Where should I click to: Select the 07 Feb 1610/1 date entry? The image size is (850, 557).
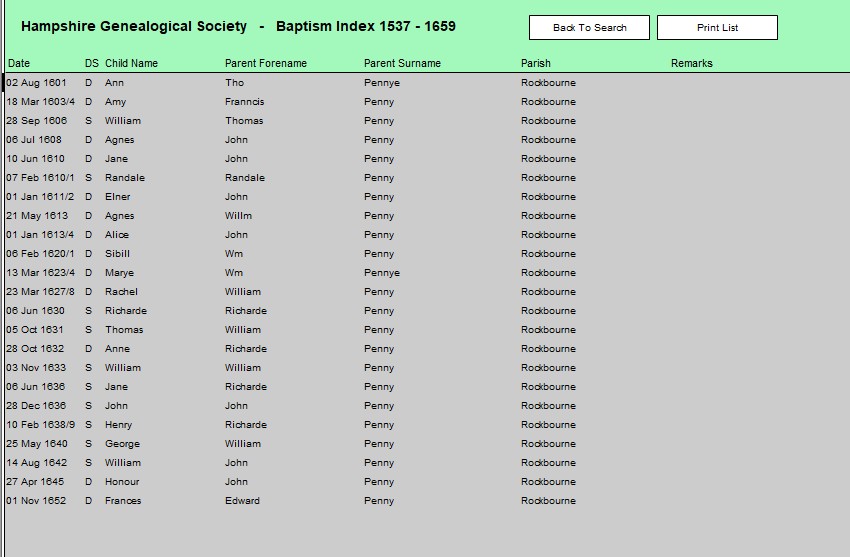coord(40,178)
